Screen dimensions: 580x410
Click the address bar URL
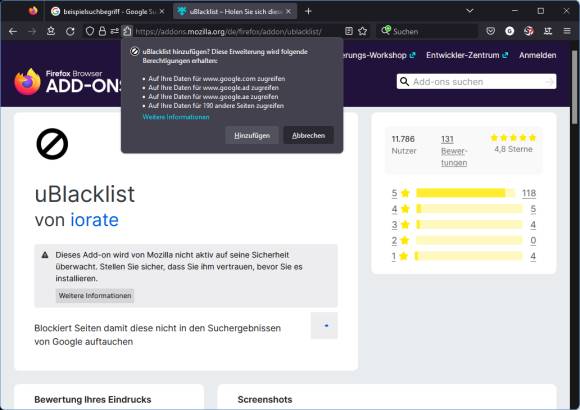229,31
